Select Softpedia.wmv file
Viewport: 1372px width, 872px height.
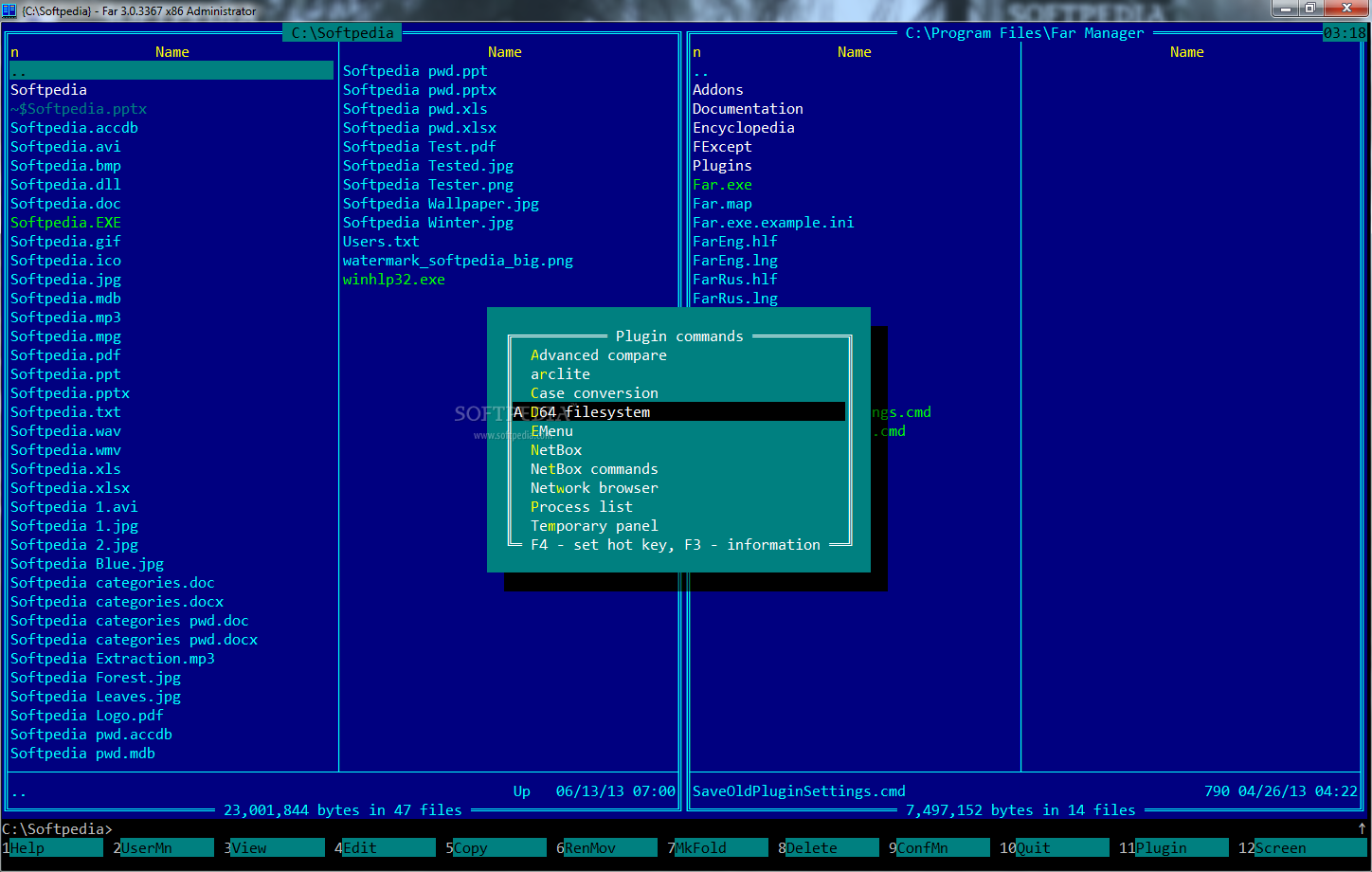65,450
